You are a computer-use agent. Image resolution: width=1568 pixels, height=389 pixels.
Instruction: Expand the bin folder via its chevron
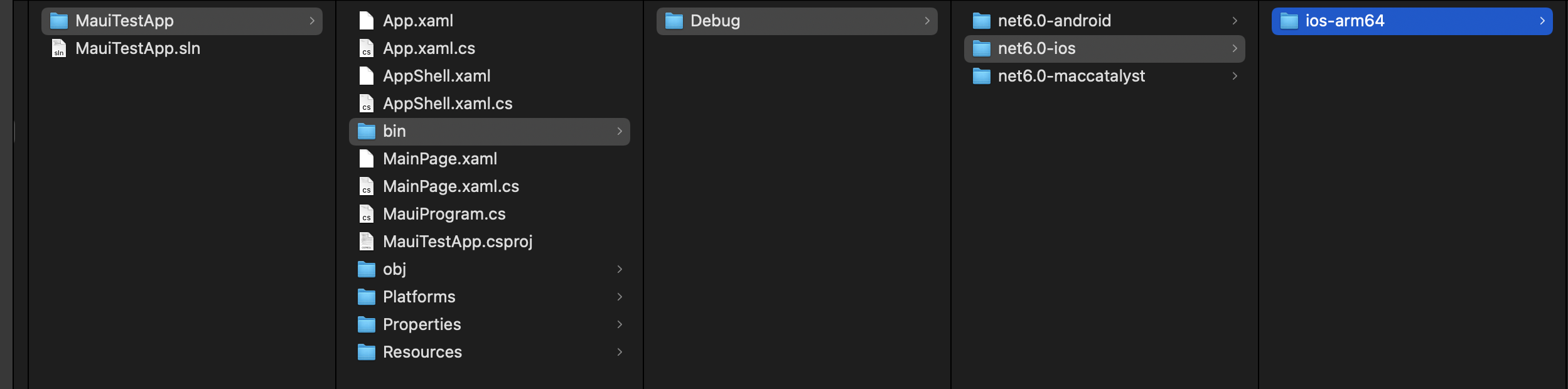coord(620,131)
